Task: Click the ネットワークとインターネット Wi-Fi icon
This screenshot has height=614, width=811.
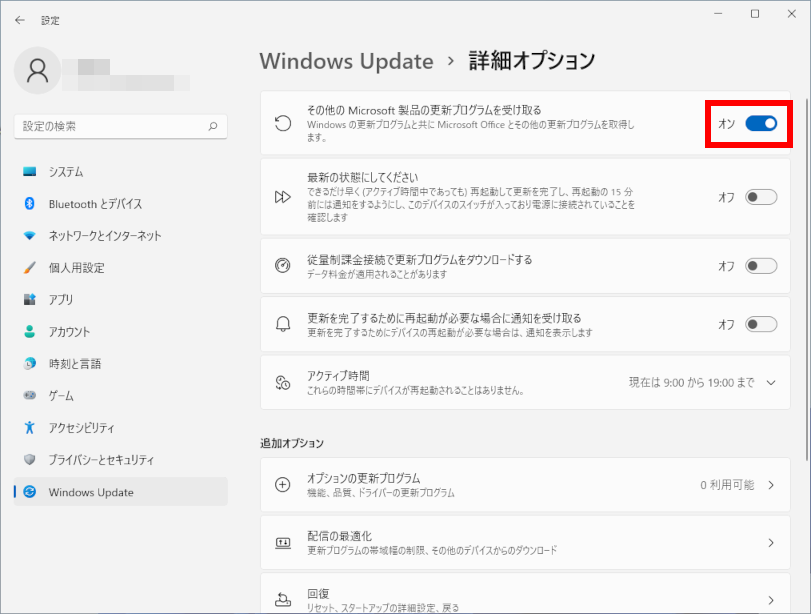Action: (x=29, y=236)
